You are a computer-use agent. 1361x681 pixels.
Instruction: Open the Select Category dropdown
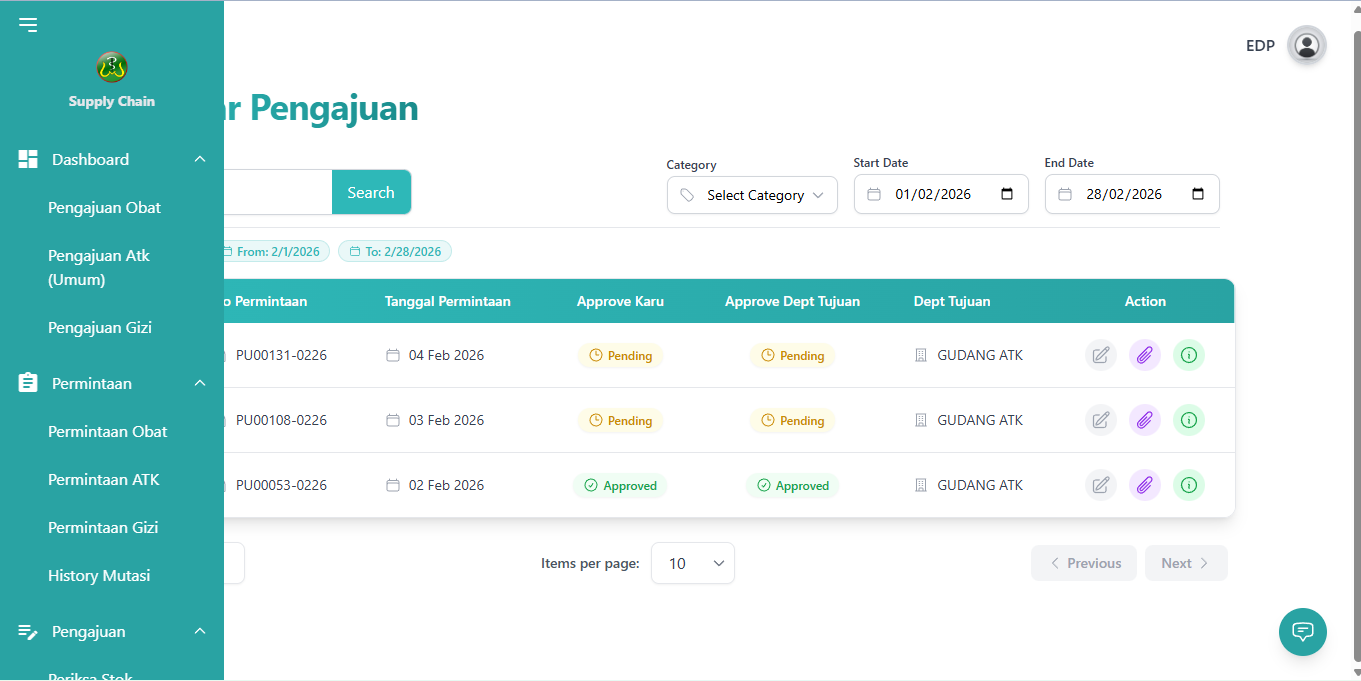(752, 195)
